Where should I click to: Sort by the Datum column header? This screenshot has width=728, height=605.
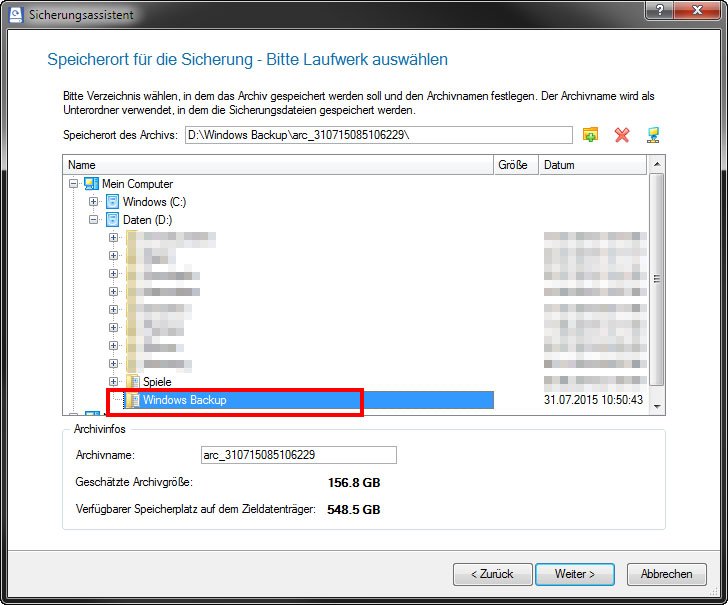tap(593, 165)
